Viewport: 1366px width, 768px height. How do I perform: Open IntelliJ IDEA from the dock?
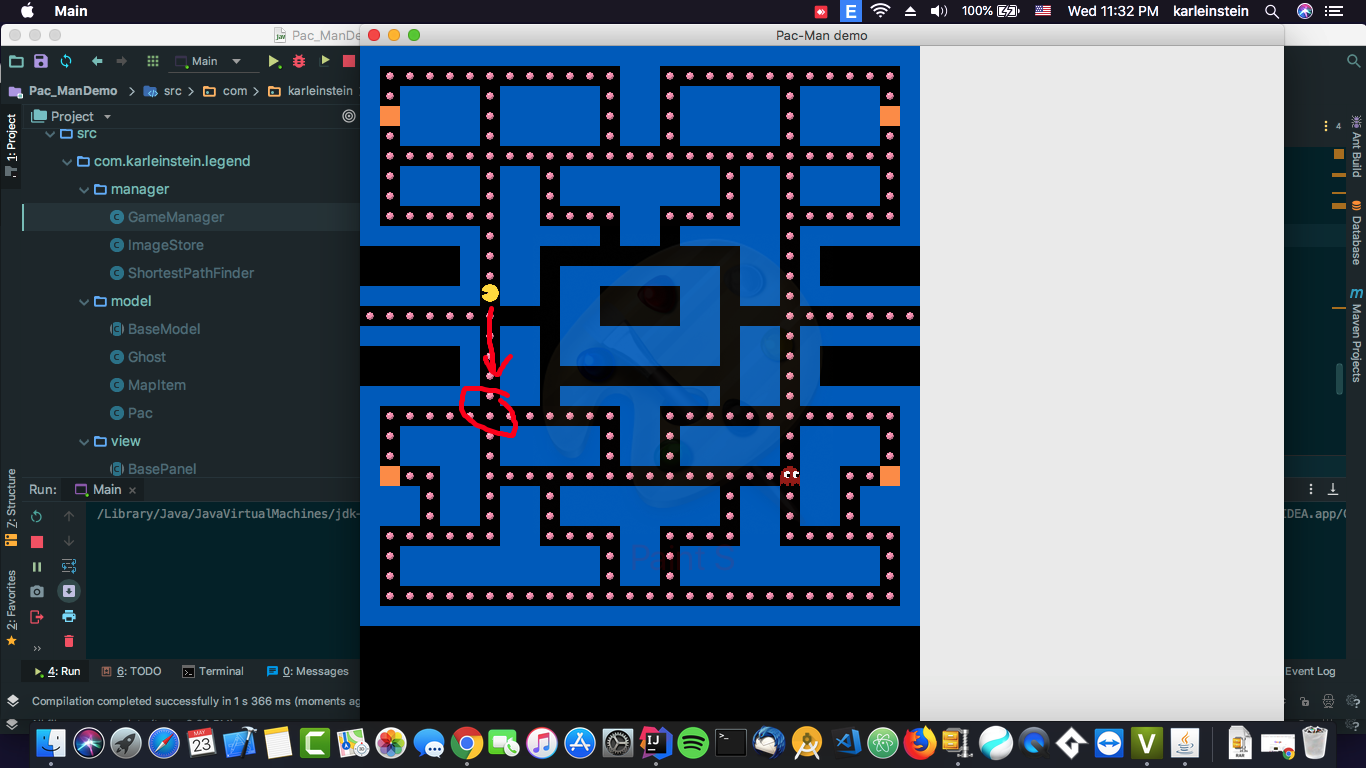point(654,743)
